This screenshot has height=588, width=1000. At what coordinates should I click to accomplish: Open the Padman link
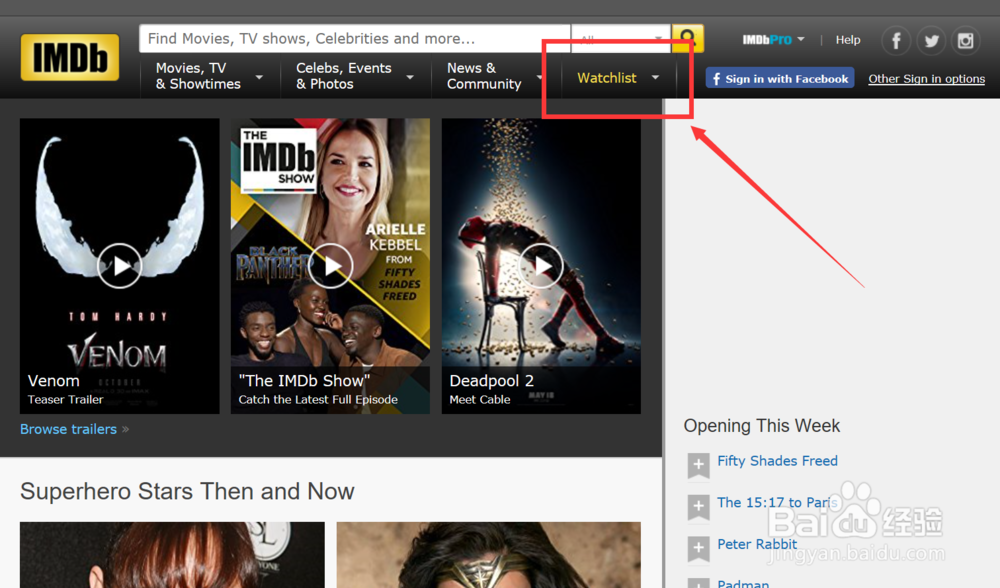(743, 583)
